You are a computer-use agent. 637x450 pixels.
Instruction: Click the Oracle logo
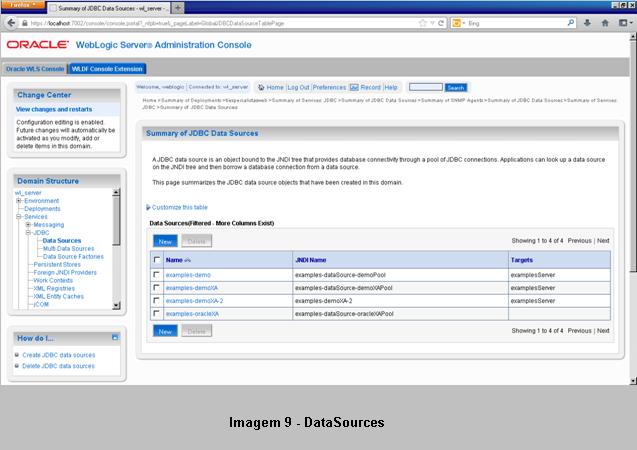[37, 44]
